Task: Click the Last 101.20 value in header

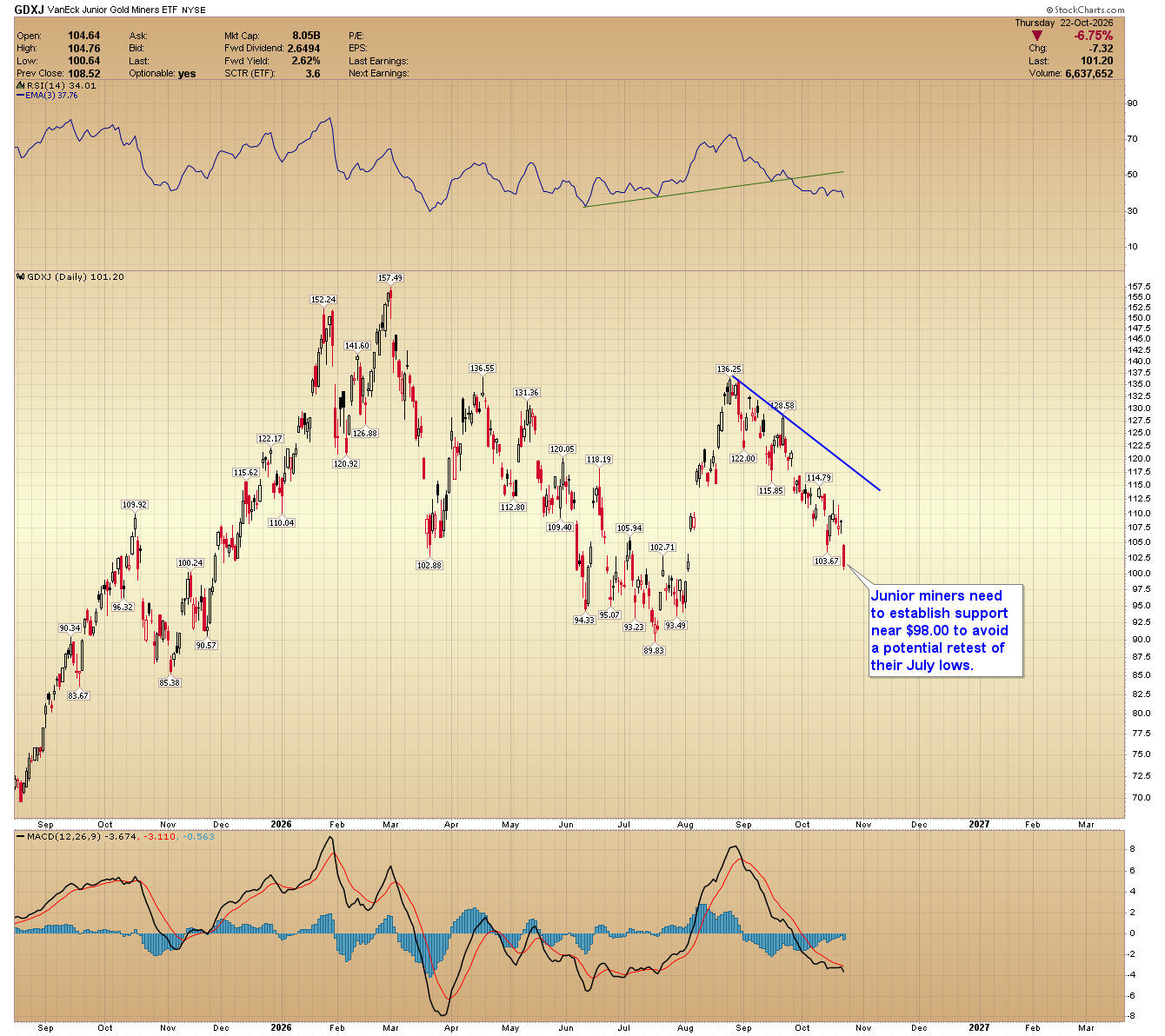Action: click(1097, 61)
